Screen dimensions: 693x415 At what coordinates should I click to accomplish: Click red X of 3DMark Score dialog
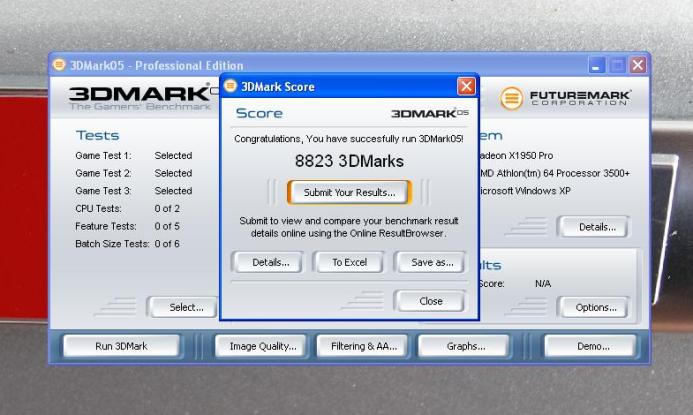tap(466, 86)
